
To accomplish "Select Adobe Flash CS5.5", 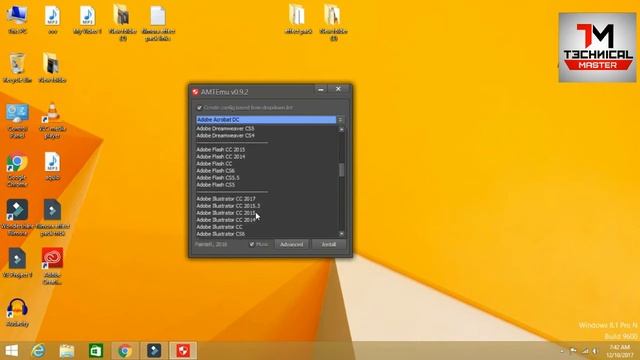I will 218,178.
